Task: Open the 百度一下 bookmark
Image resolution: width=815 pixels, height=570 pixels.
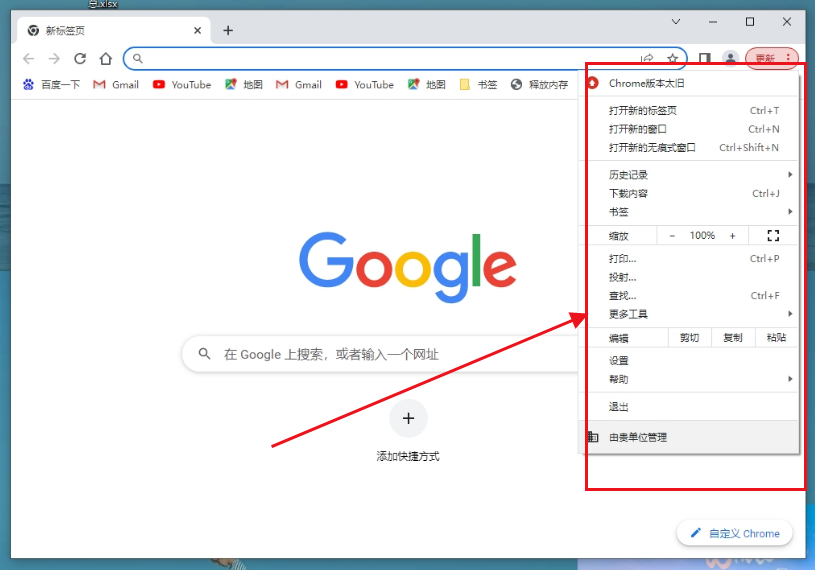Action: coord(51,84)
